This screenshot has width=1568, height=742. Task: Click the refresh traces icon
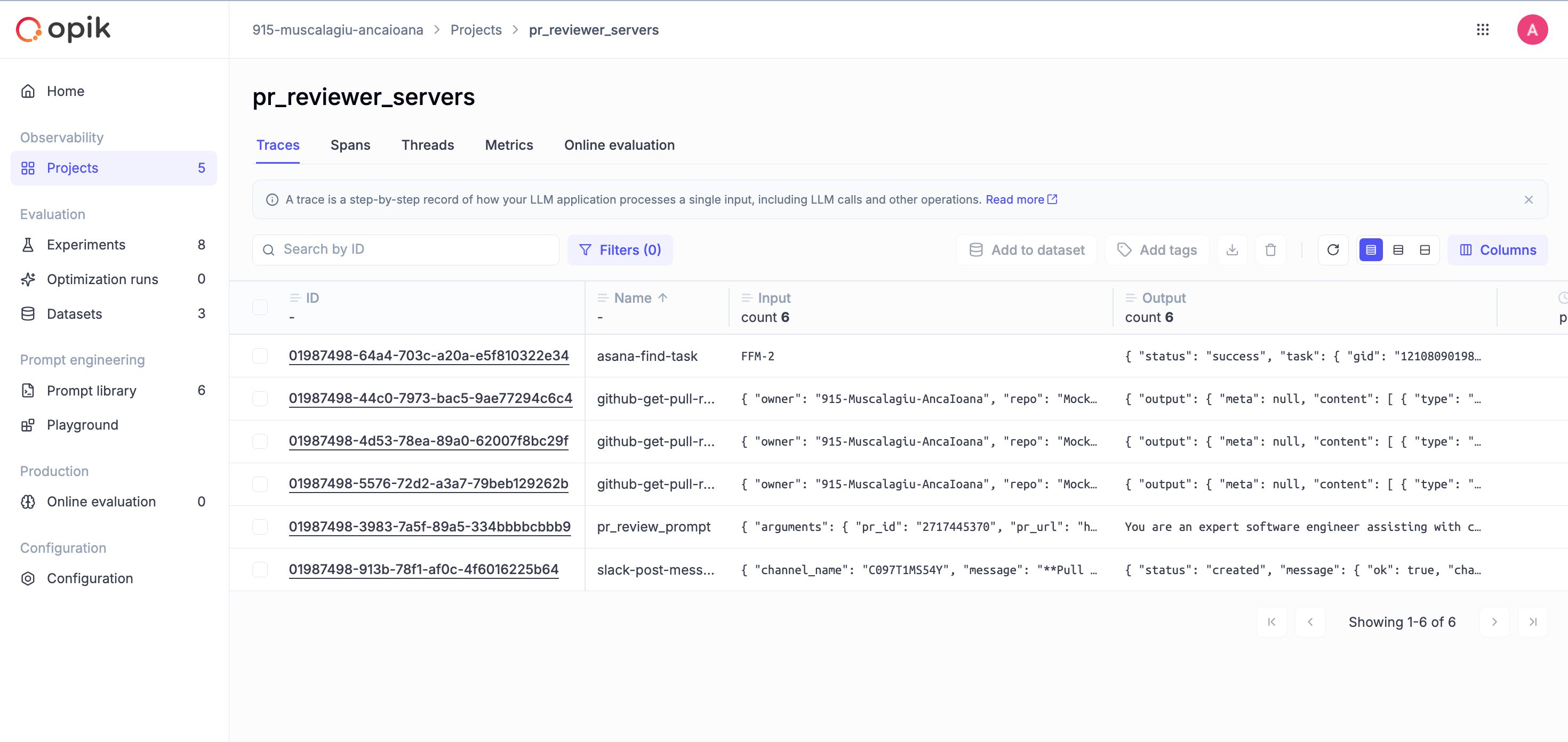tap(1332, 250)
